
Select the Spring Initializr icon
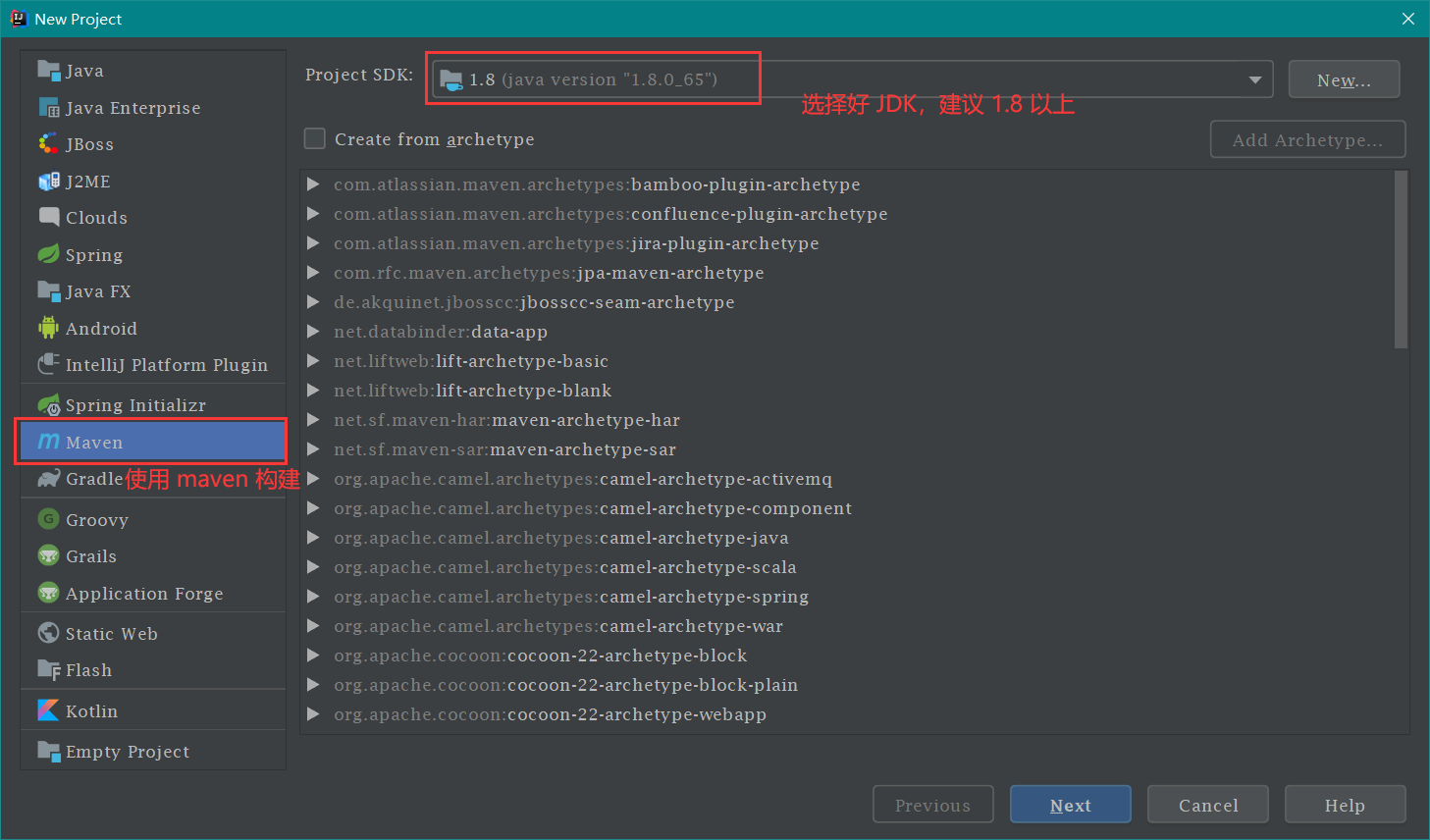(48, 405)
